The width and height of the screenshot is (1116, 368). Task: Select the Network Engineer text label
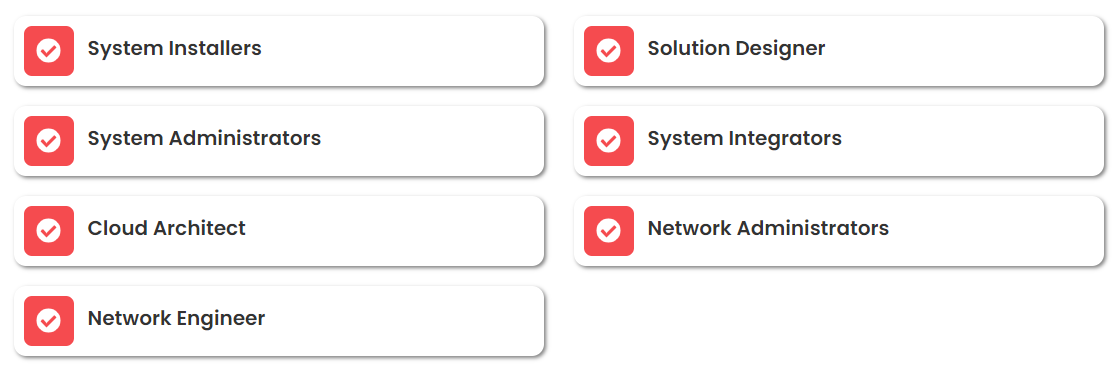176,319
